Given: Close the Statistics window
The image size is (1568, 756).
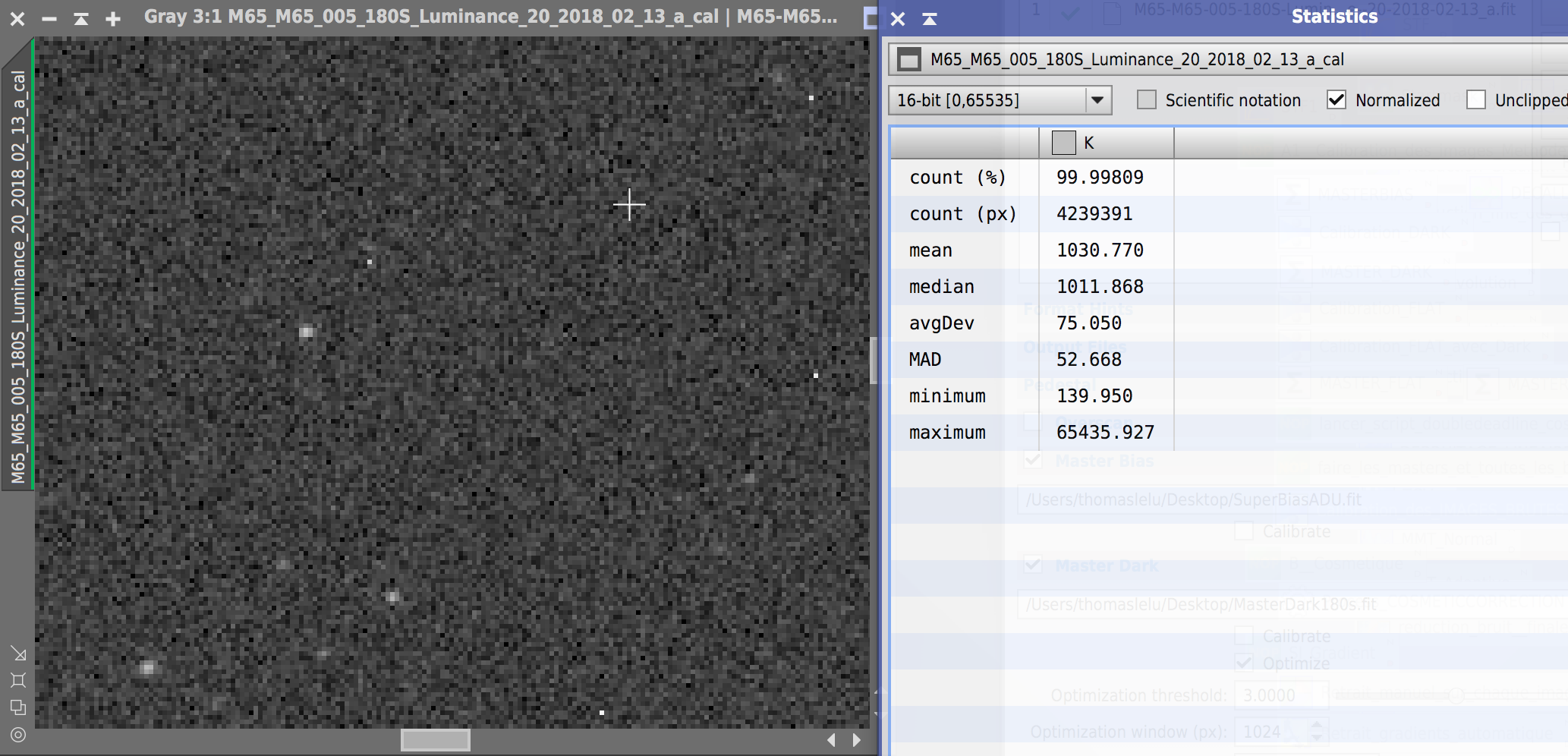Looking at the screenshot, I should pyautogui.click(x=898, y=18).
